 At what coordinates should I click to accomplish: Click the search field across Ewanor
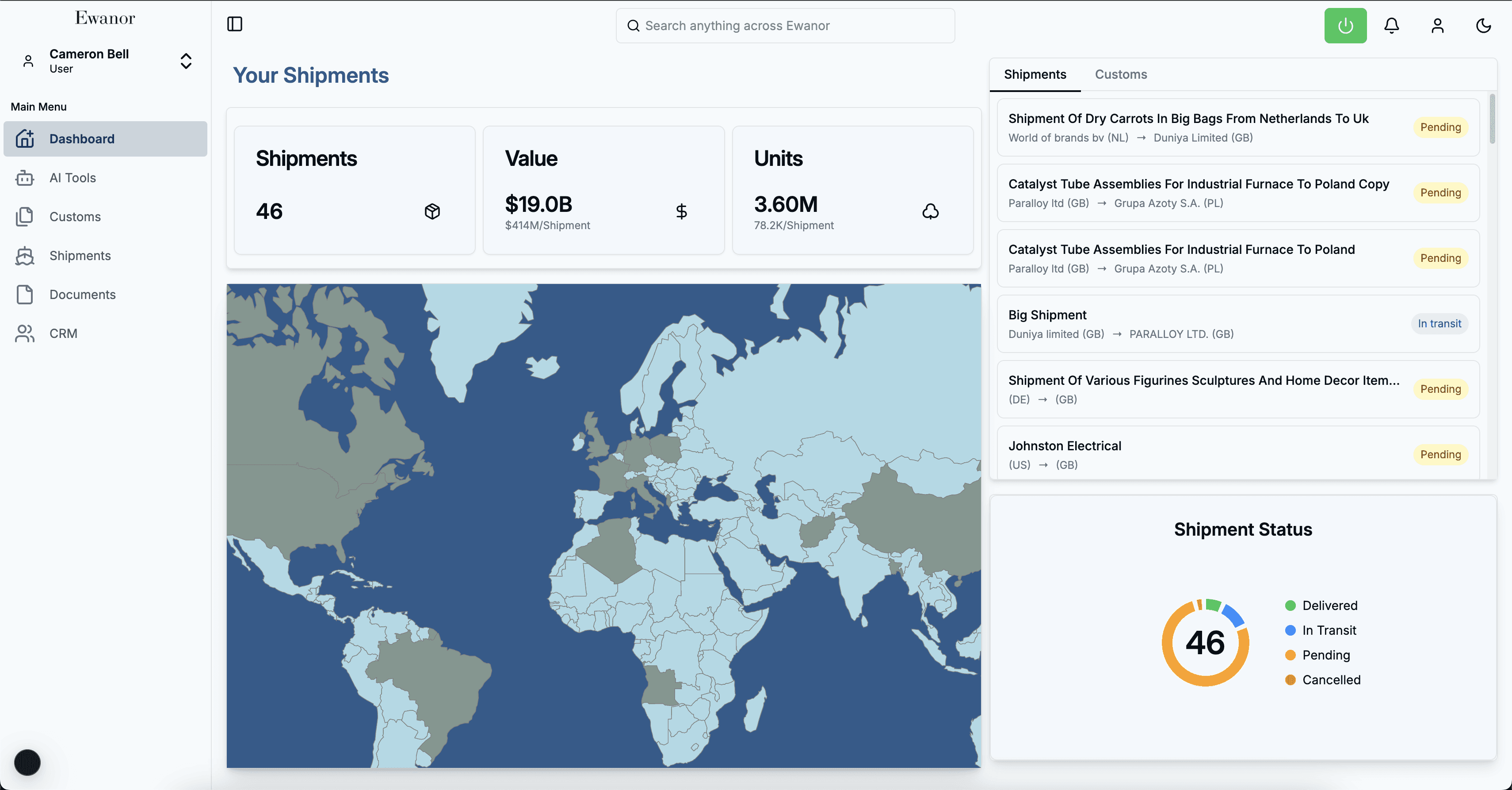tap(785, 26)
